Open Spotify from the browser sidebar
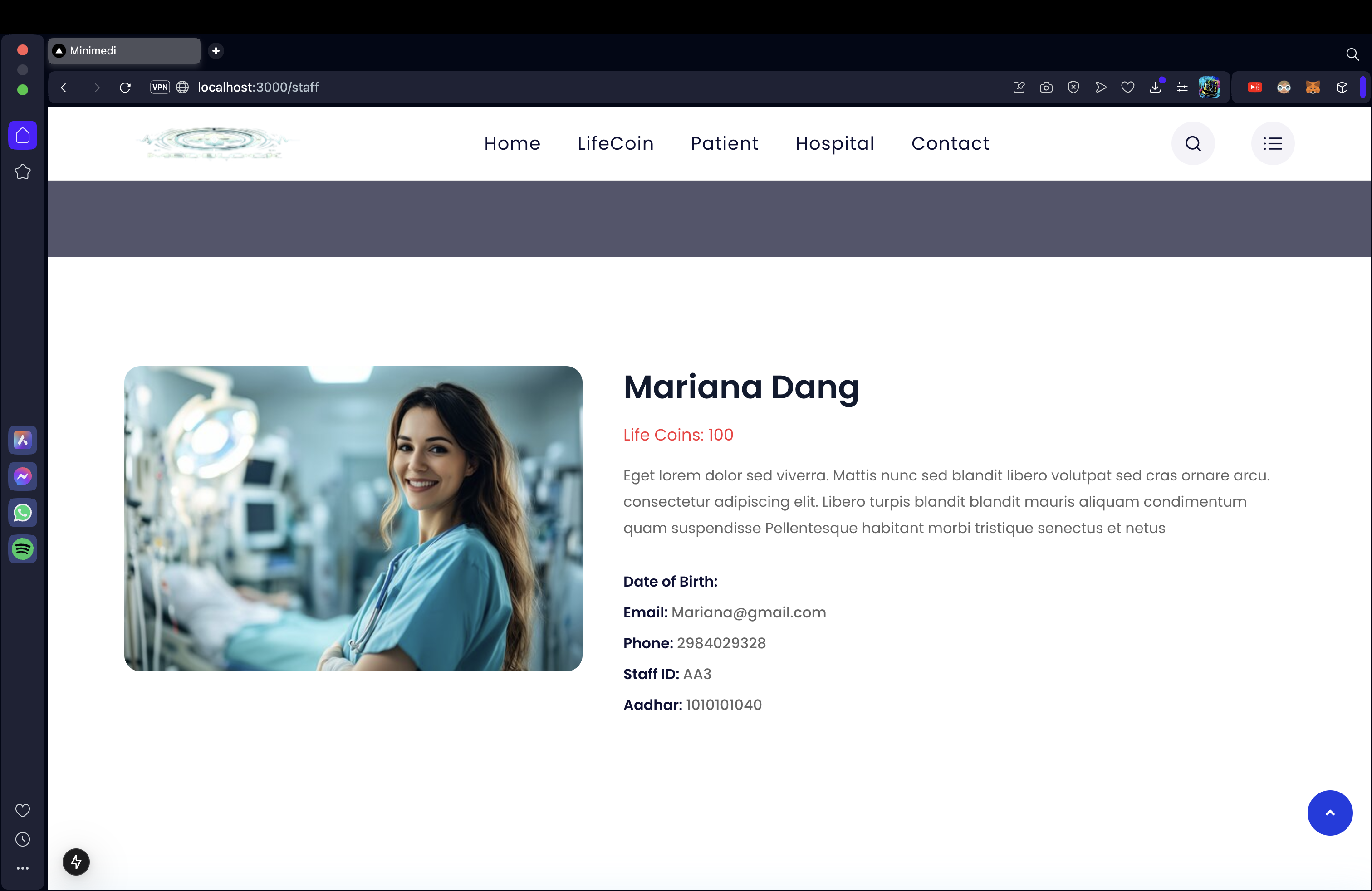Image resolution: width=1372 pixels, height=891 pixels. [x=23, y=548]
